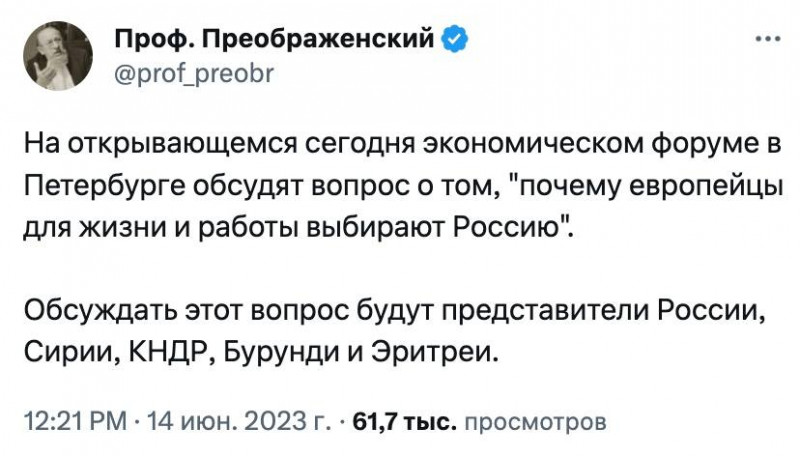
Task: Click the quoted phrase почему европейцы
Action: [647, 187]
